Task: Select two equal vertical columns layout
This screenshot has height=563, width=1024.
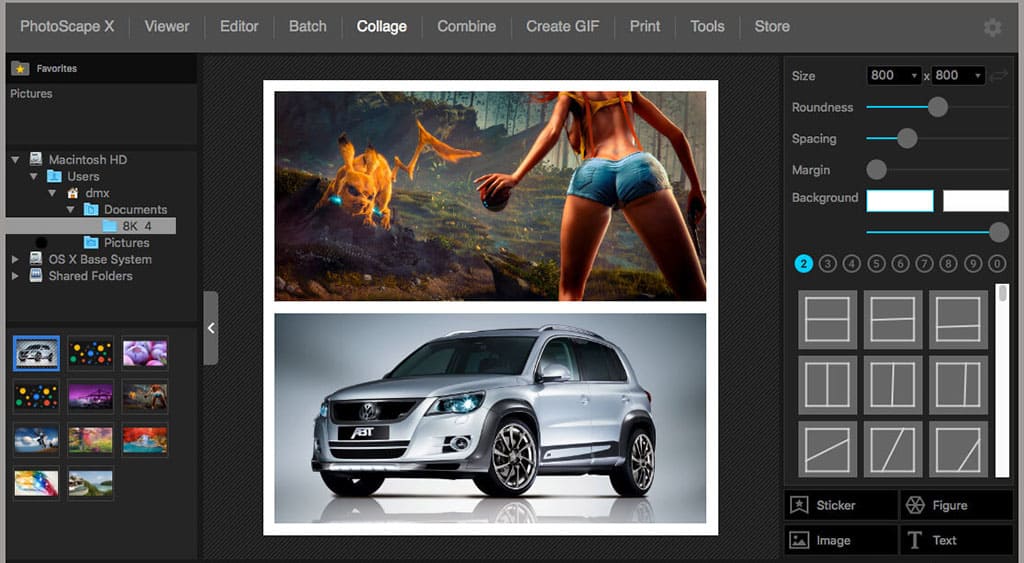Action: (x=827, y=385)
